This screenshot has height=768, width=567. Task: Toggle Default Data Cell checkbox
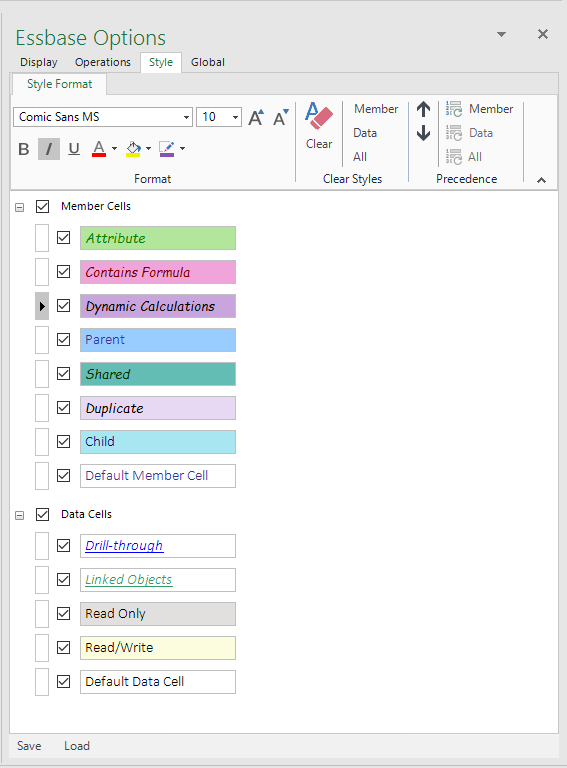[64, 682]
